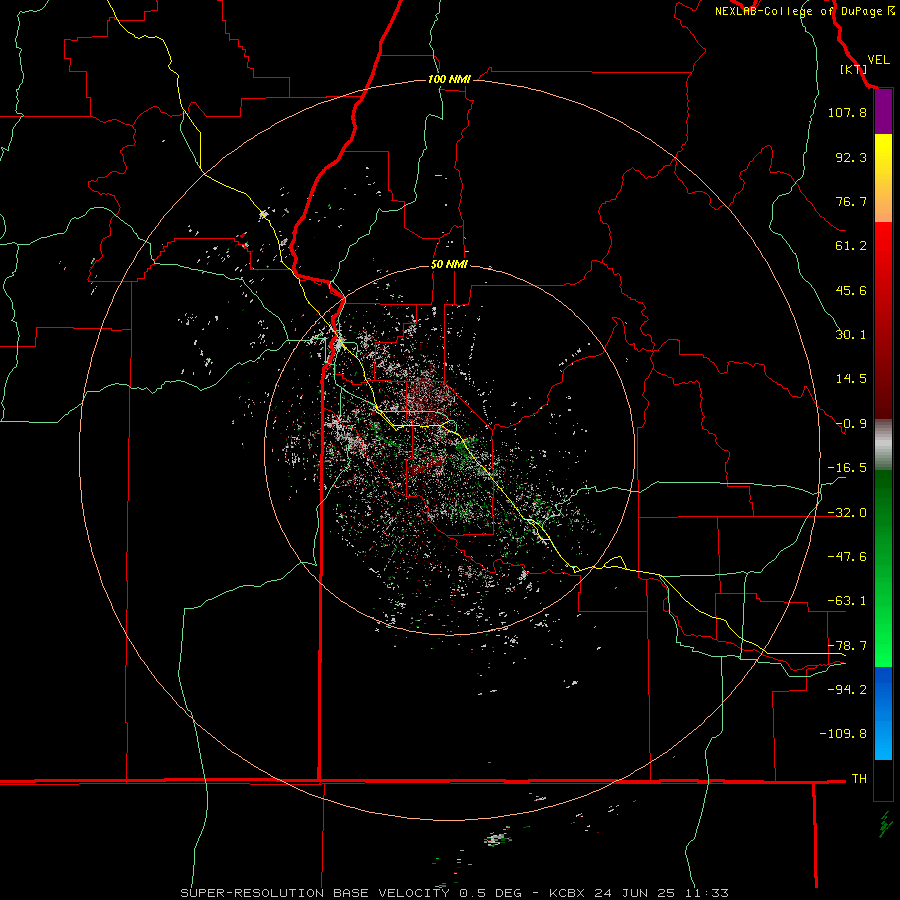This screenshot has width=900, height=900.
Task: Click the Super-Resolution Base Velocity caption
Action: click(x=454, y=893)
